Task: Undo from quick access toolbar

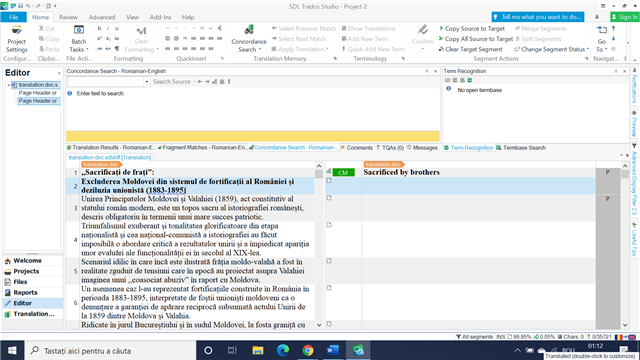Action: (x=28, y=6)
